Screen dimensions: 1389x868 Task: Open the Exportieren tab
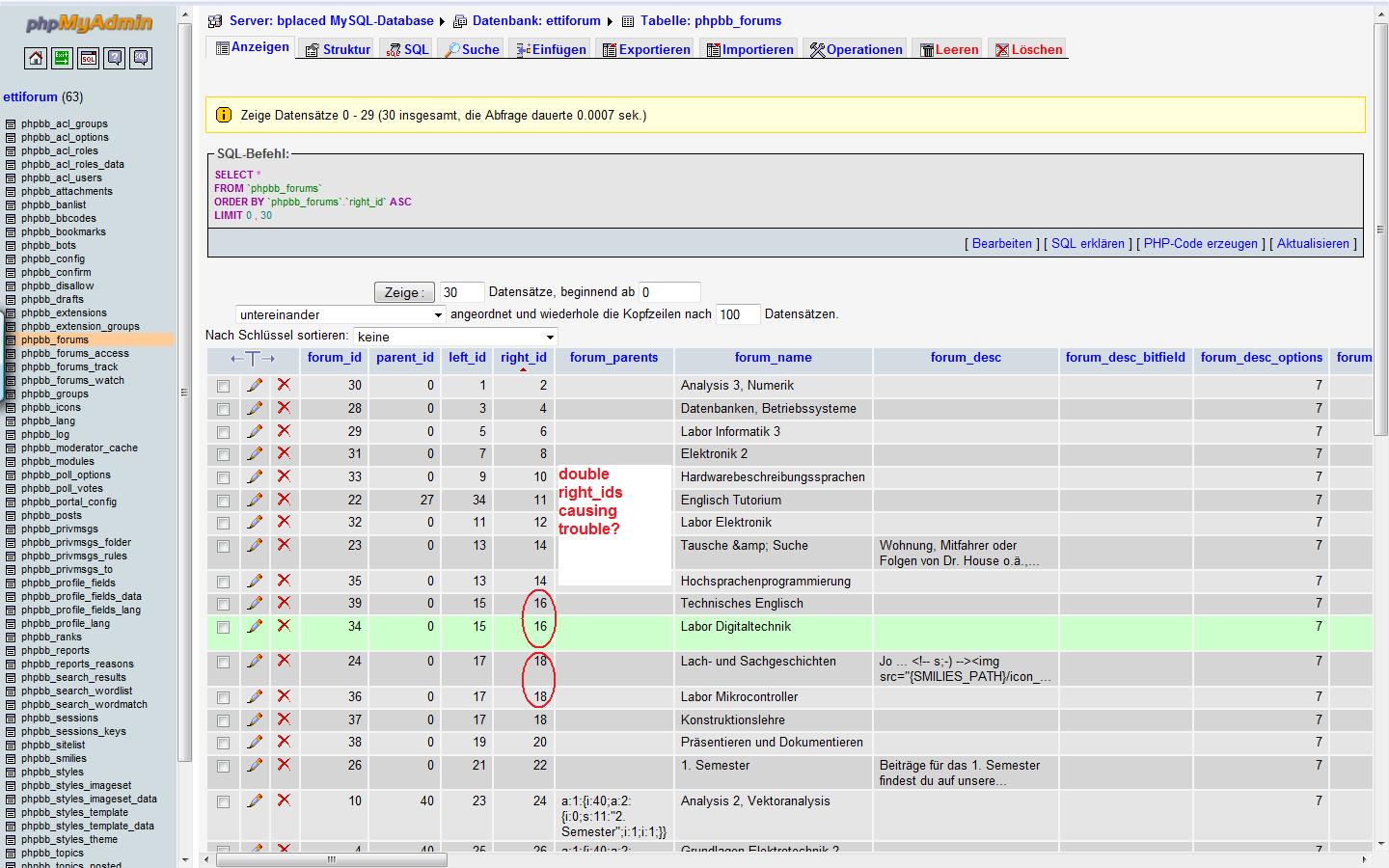click(646, 49)
